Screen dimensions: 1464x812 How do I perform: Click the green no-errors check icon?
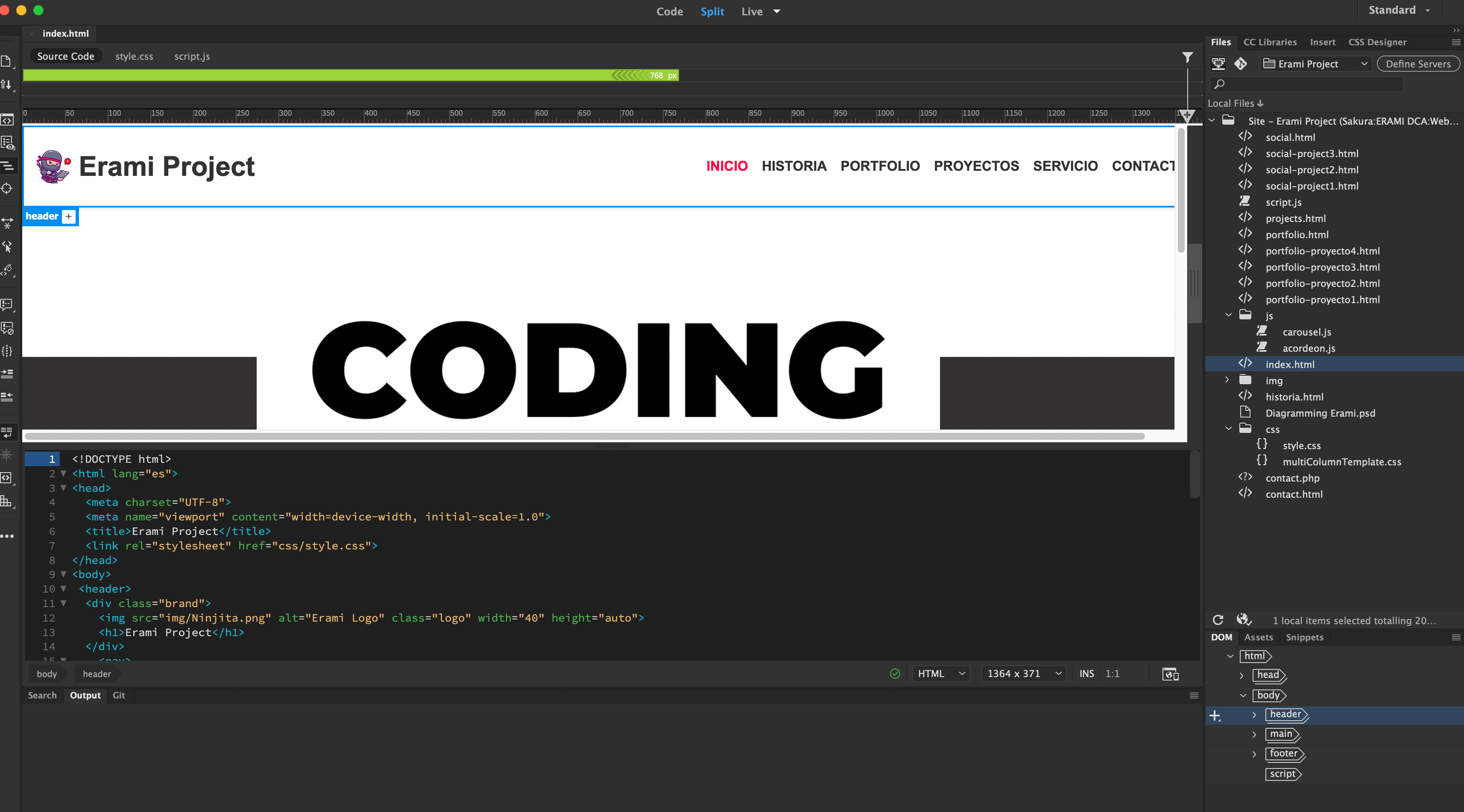point(895,674)
